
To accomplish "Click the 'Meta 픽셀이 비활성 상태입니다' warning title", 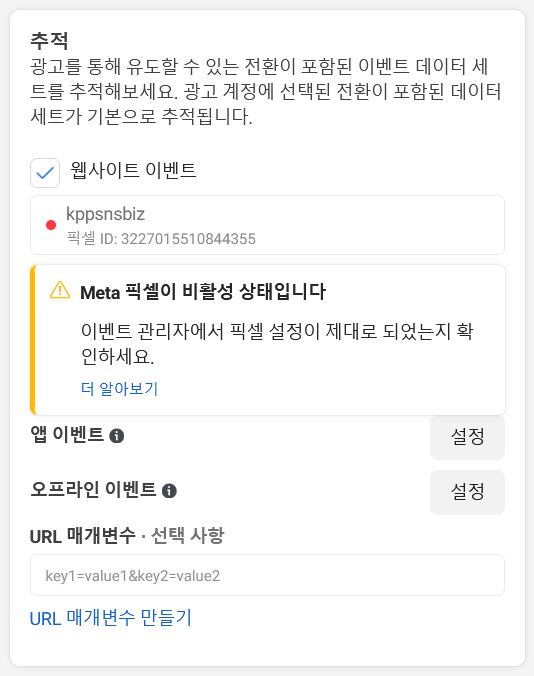I will point(203,292).
